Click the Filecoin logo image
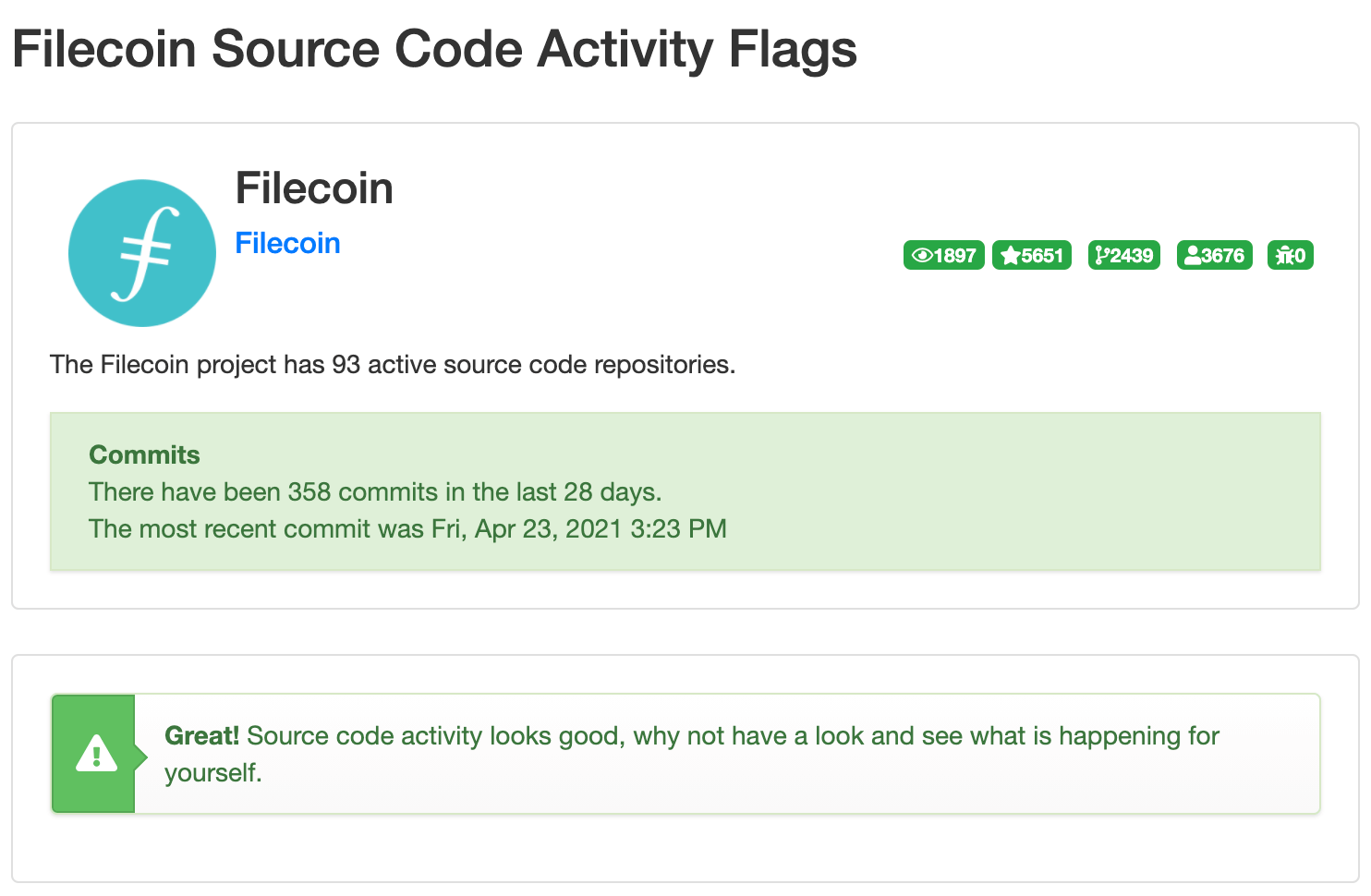 click(142, 253)
